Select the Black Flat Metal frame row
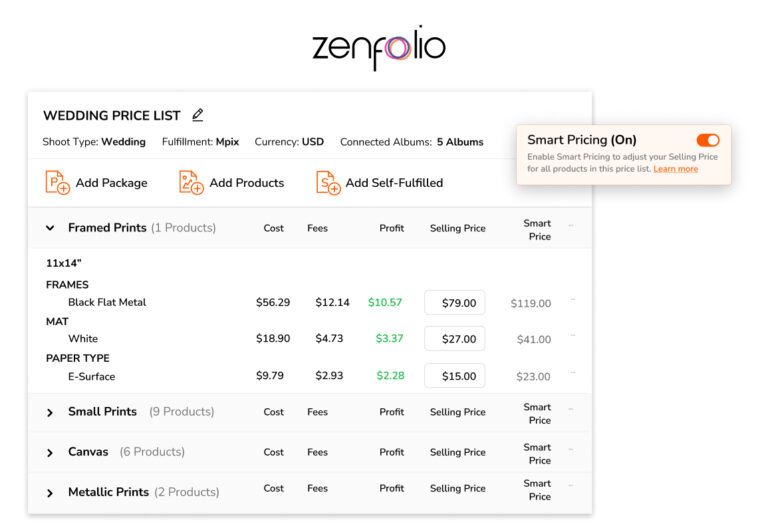 coord(107,302)
